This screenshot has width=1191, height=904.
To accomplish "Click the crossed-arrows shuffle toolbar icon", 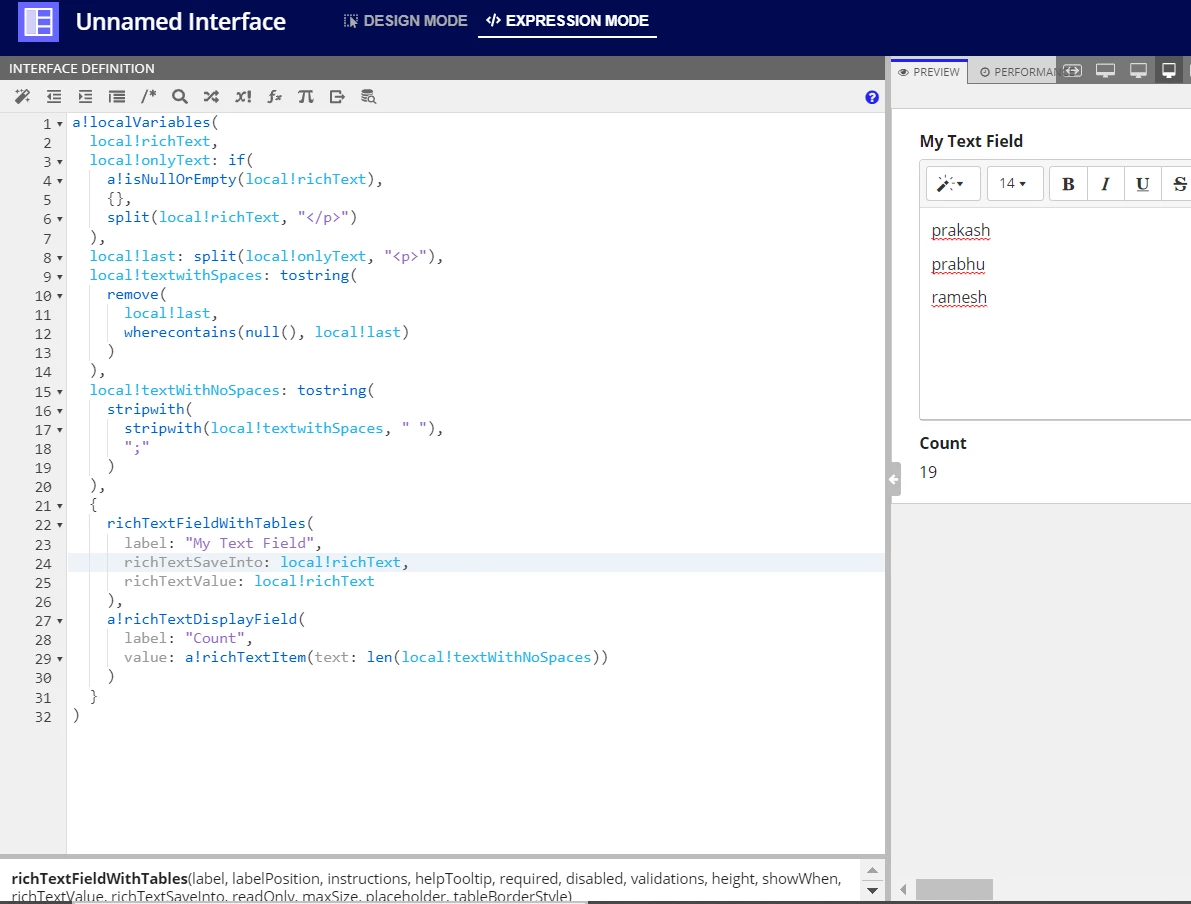I will (x=211, y=96).
